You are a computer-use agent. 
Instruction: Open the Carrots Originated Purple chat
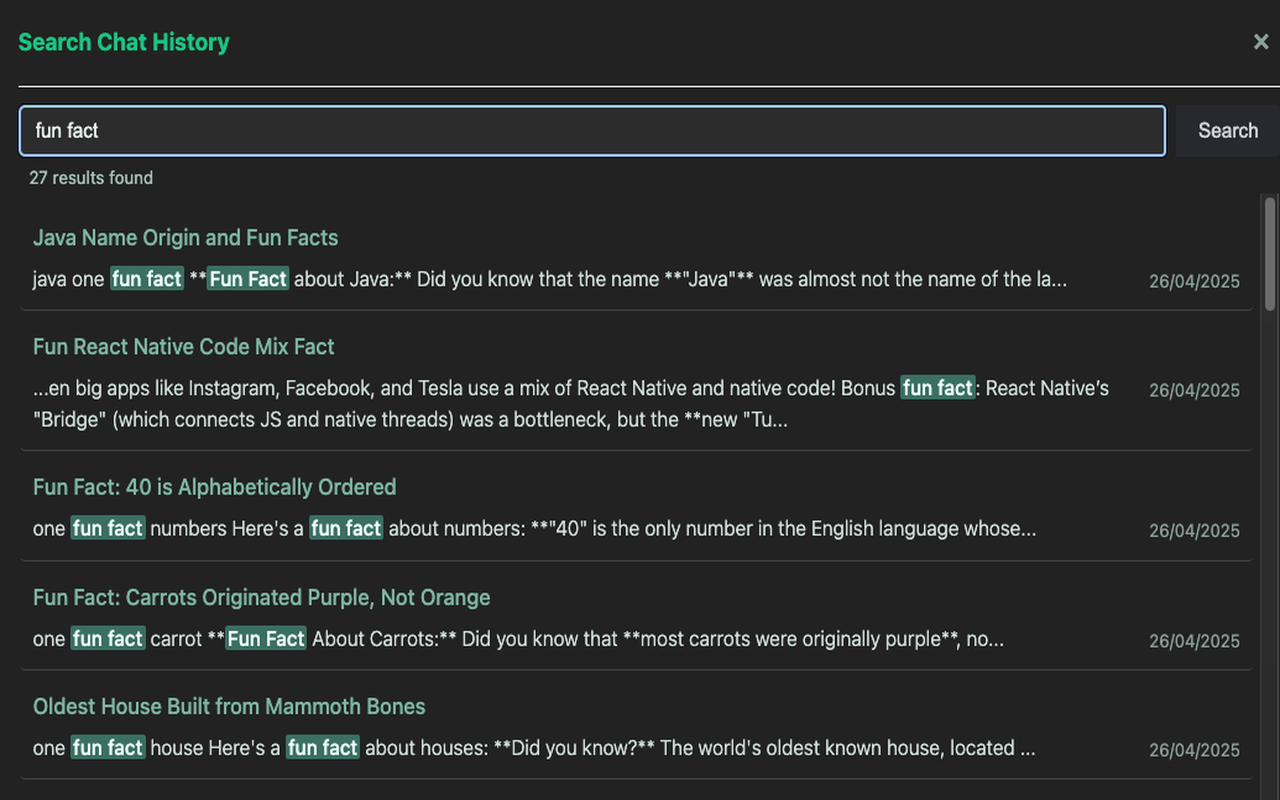[x=261, y=597]
